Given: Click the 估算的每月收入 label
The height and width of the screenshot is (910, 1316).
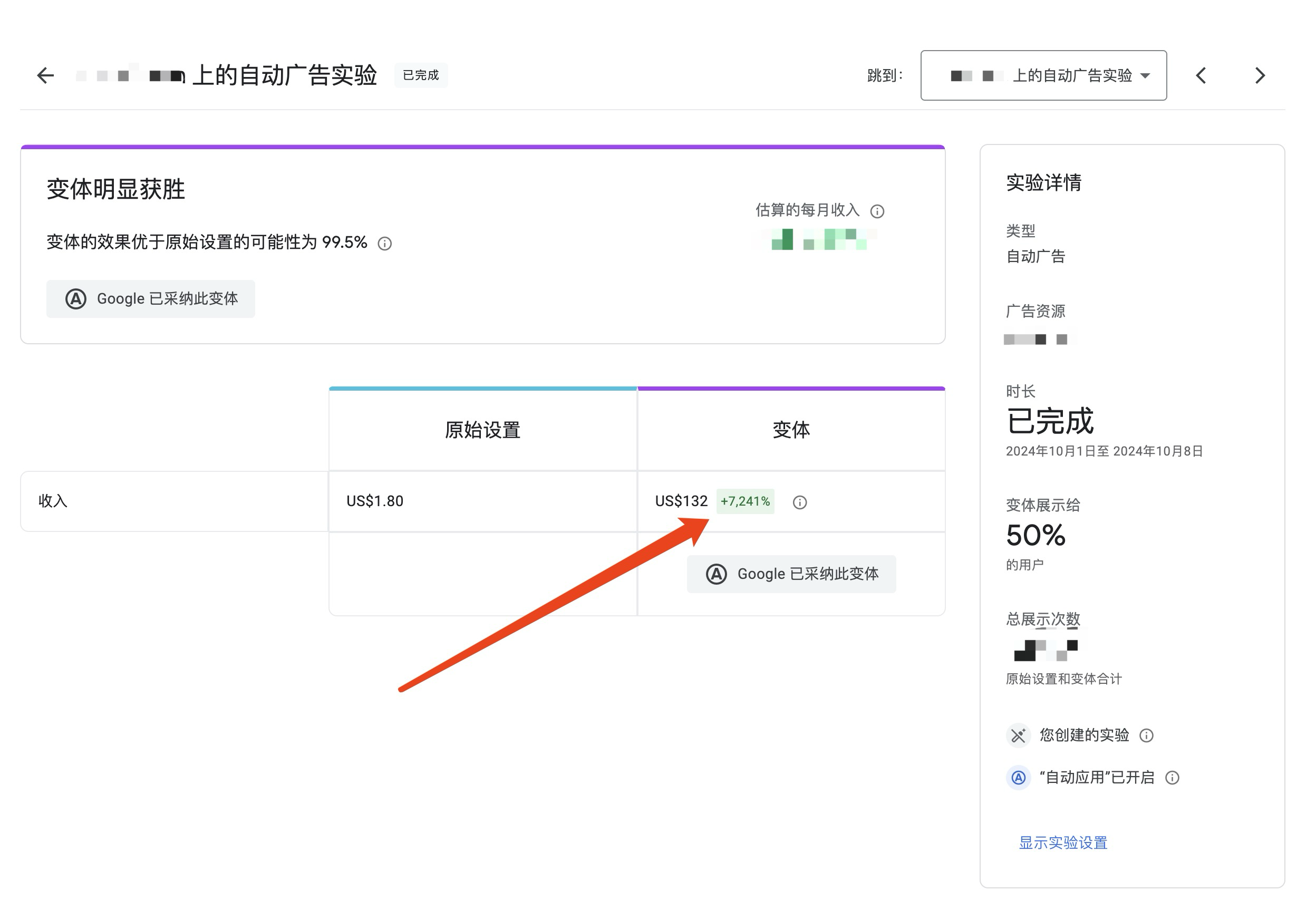Looking at the screenshot, I should [807, 210].
